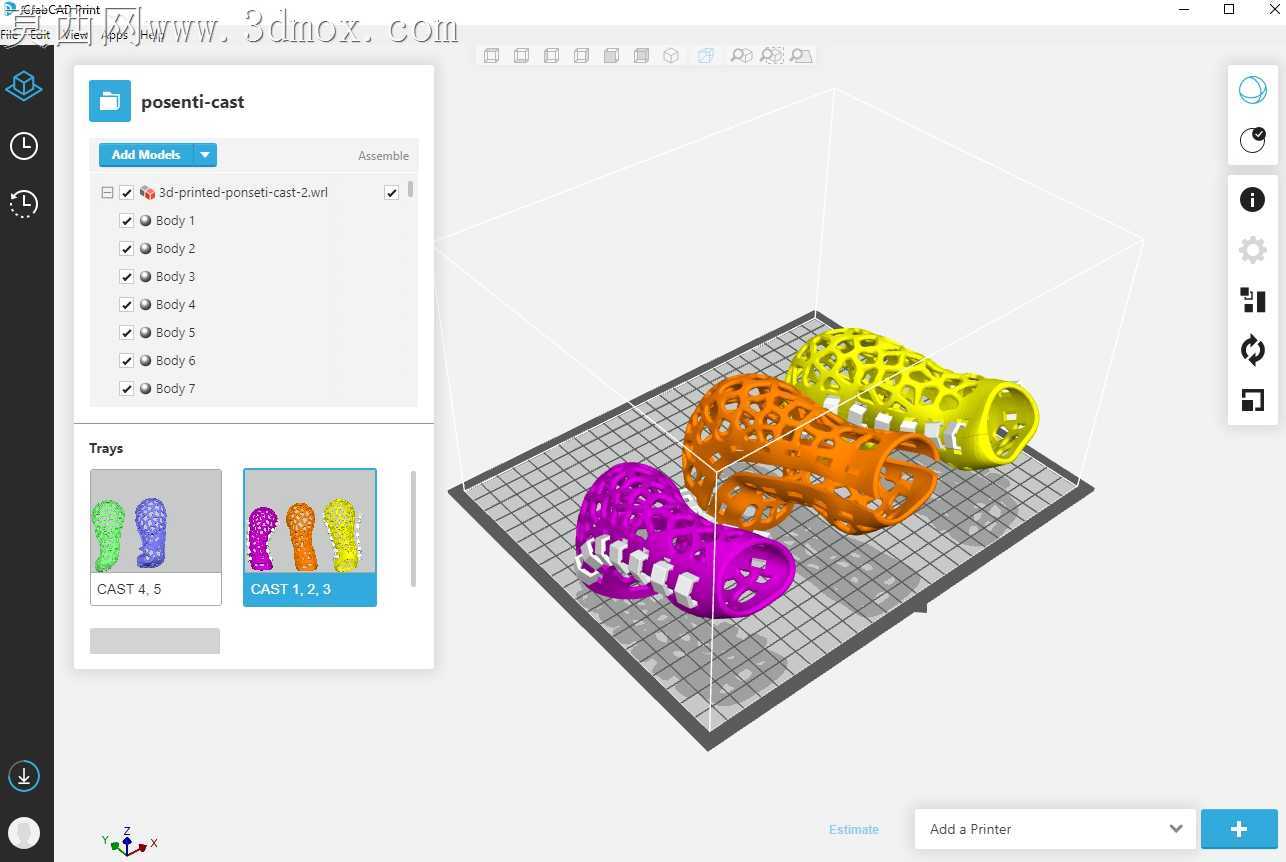Viewport: 1286px width, 862px height.
Task: Uncheck the Body 5 checkbox
Action: coord(127,333)
